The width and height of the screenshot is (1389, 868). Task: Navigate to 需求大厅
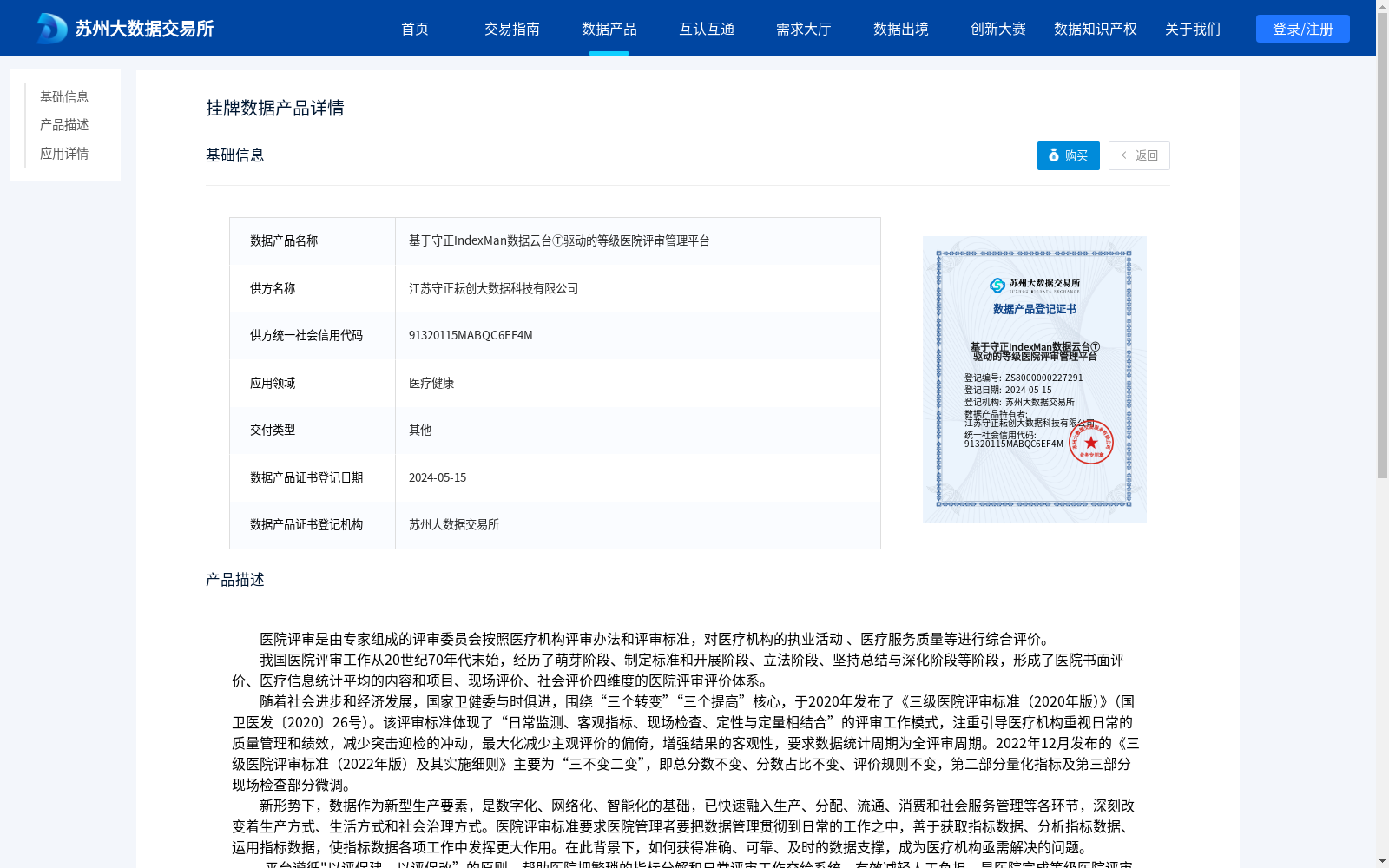(804, 29)
